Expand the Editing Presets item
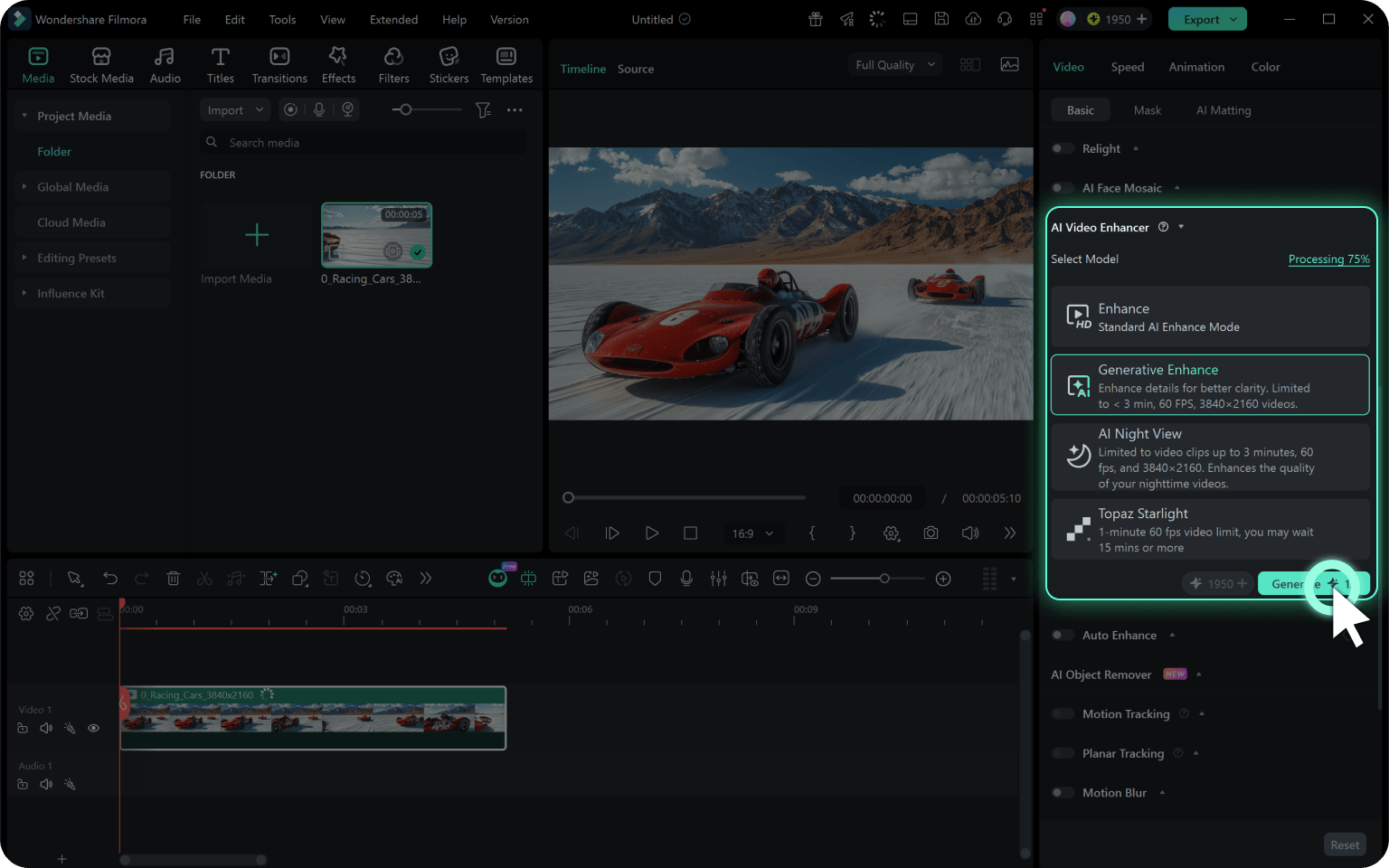Screen dimensions: 1389x868 (x=25, y=258)
